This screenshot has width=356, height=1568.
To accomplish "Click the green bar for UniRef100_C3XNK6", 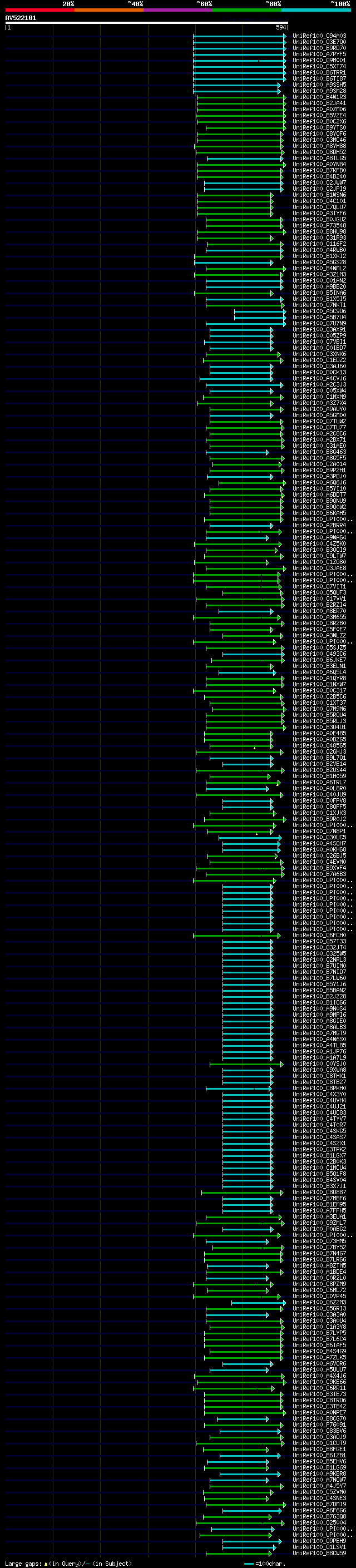I will (244, 354).
